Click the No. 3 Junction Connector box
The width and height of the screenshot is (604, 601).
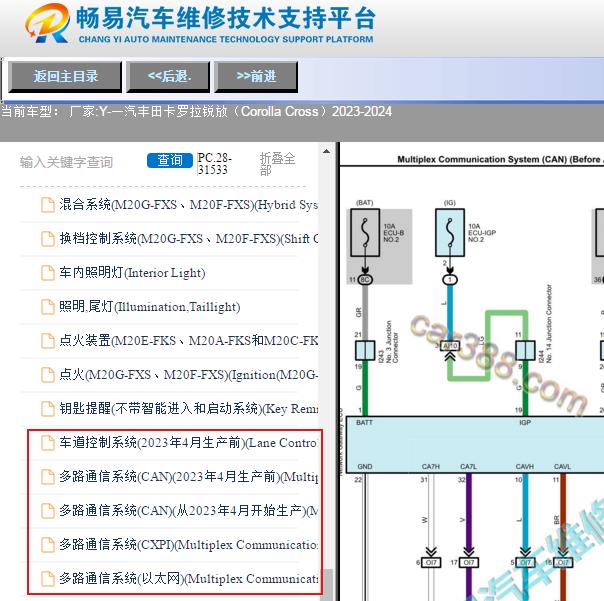(x=365, y=350)
